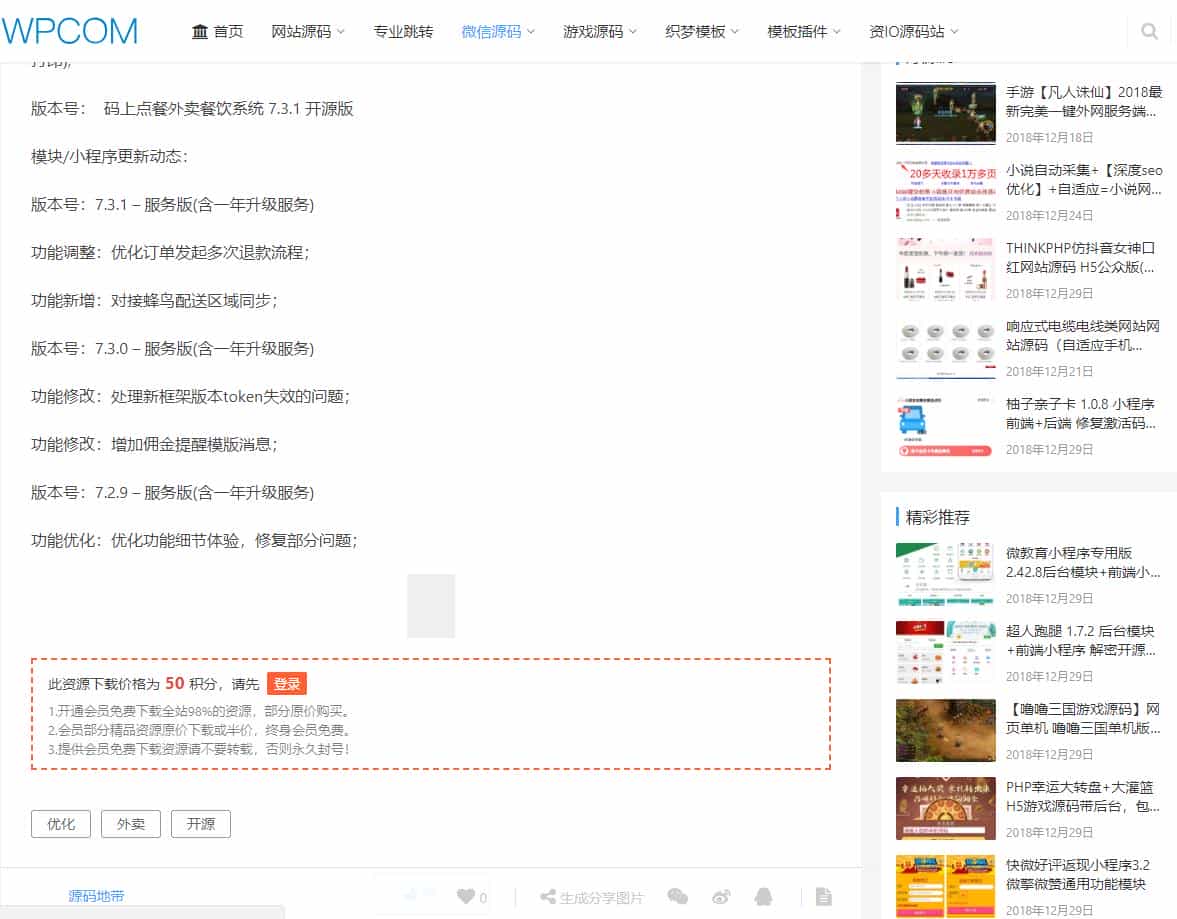This screenshot has width=1177, height=919.
Task: Open the 柚子亲子卡 article thumbnail
Action: click(x=945, y=425)
